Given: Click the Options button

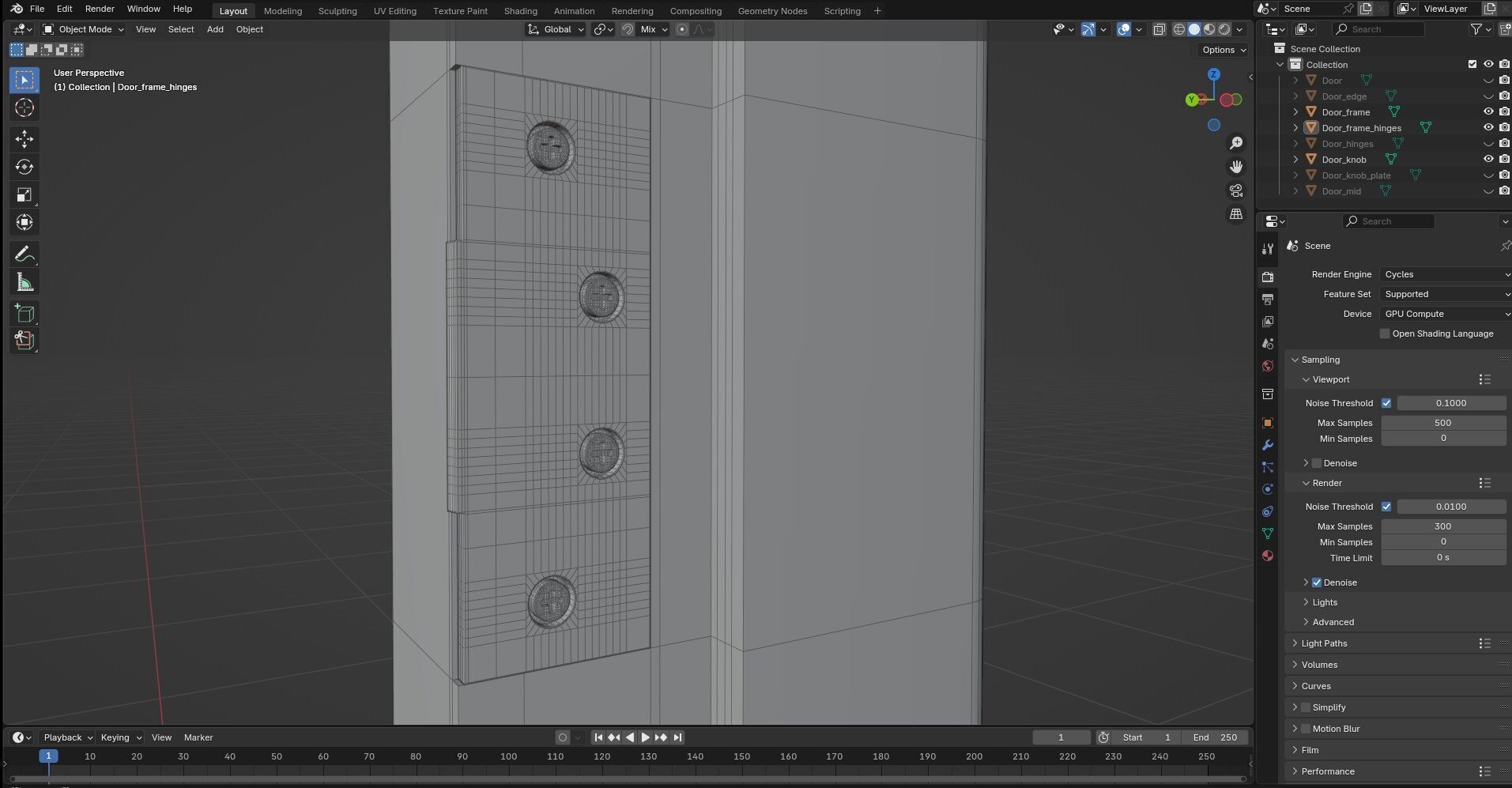Looking at the screenshot, I should 1224,50.
